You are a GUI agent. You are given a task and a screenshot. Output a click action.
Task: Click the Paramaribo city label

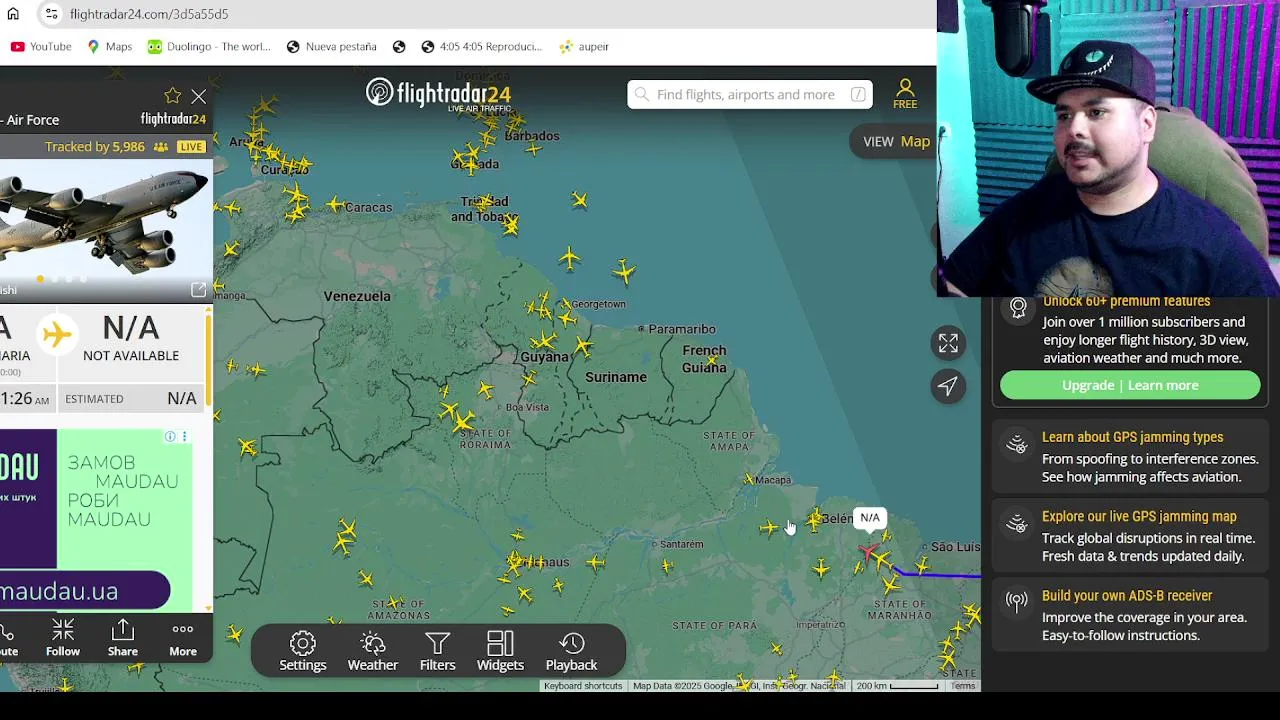pos(682,329)
